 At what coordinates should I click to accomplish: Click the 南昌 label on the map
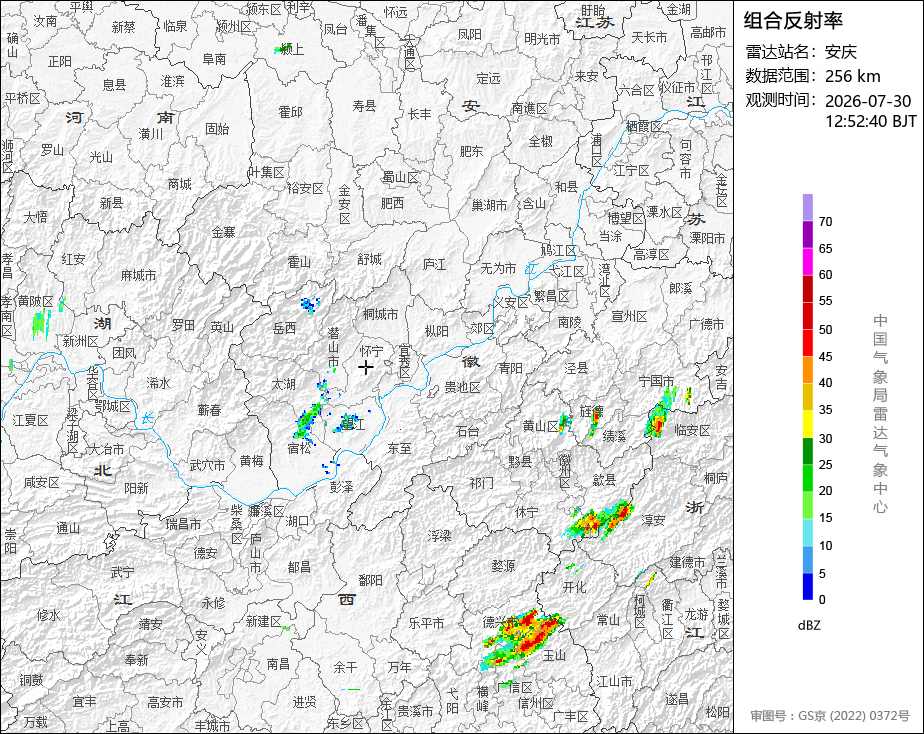click(278, 664)
